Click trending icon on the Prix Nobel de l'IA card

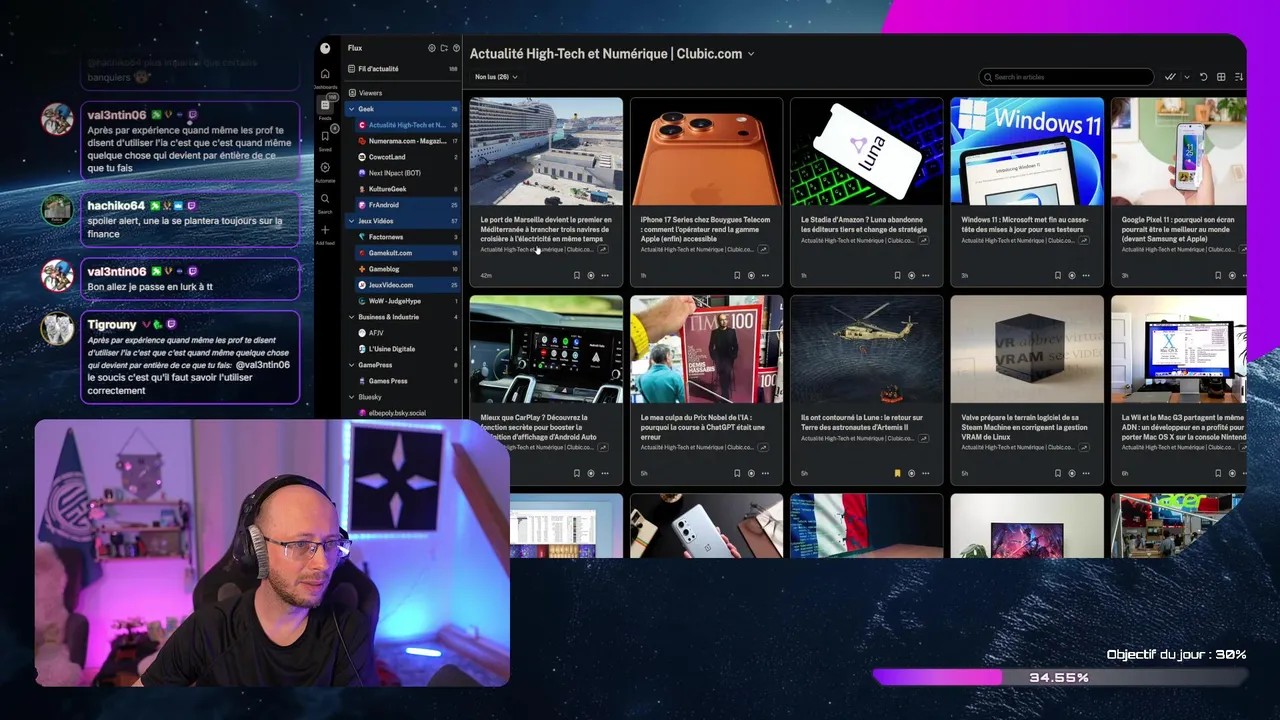tap(763, 448)
